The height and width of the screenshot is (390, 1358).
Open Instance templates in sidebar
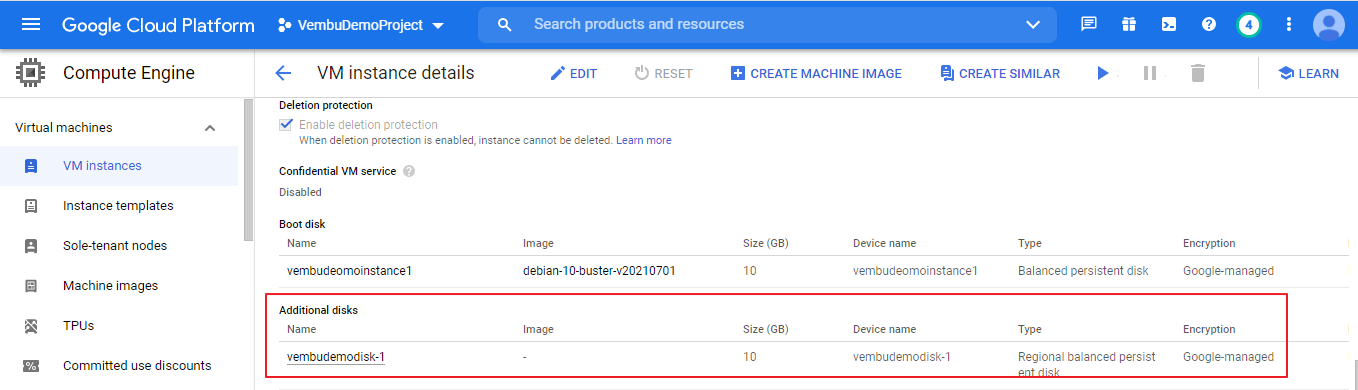point(119,206)
